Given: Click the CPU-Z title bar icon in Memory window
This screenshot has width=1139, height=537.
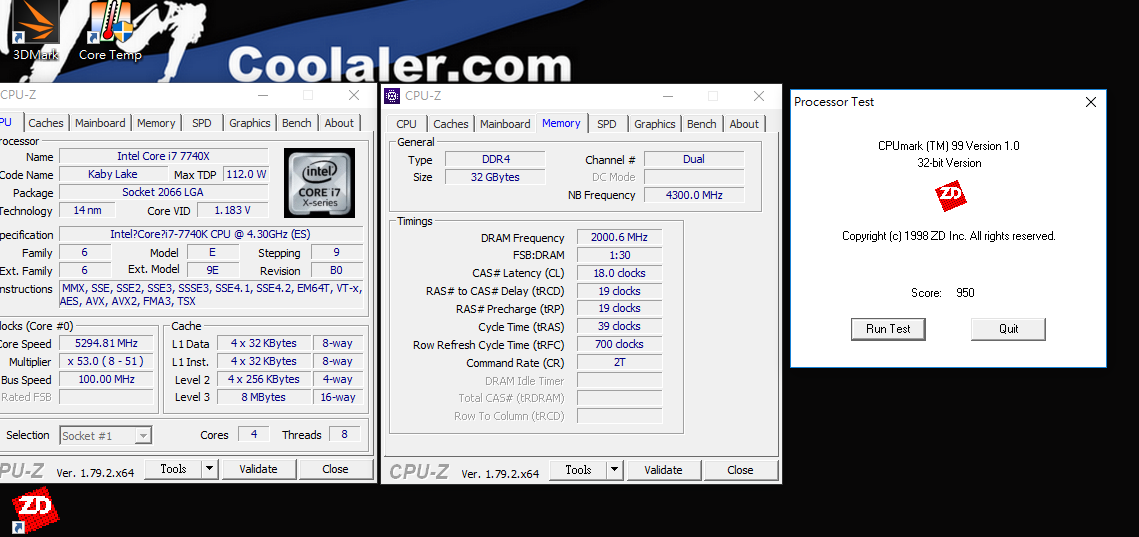Looking at the screenshot, I should click(392, 96).
